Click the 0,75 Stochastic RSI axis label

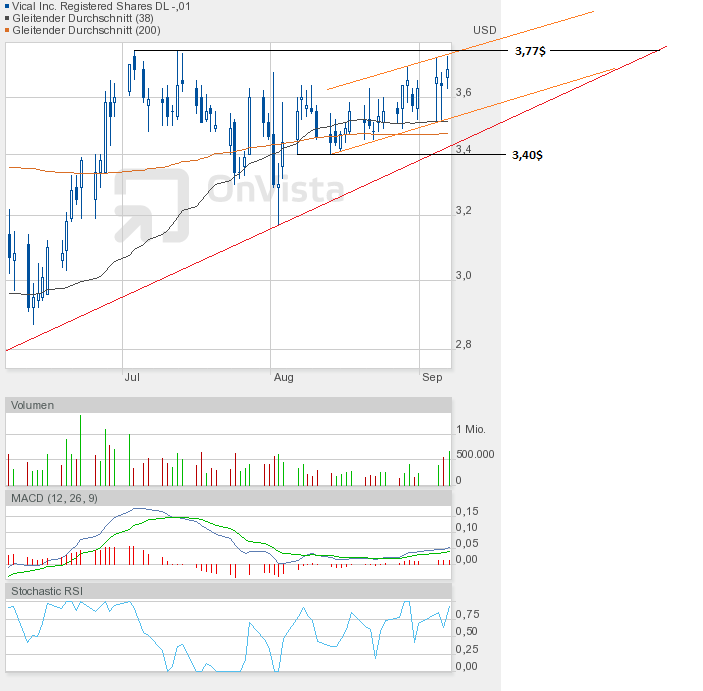coord(468,614)
